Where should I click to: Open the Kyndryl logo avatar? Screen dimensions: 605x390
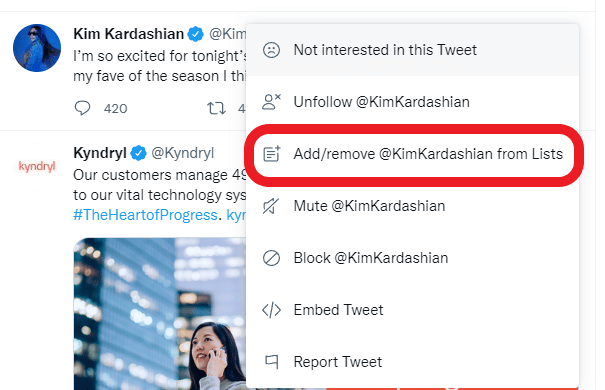point(37,167)
